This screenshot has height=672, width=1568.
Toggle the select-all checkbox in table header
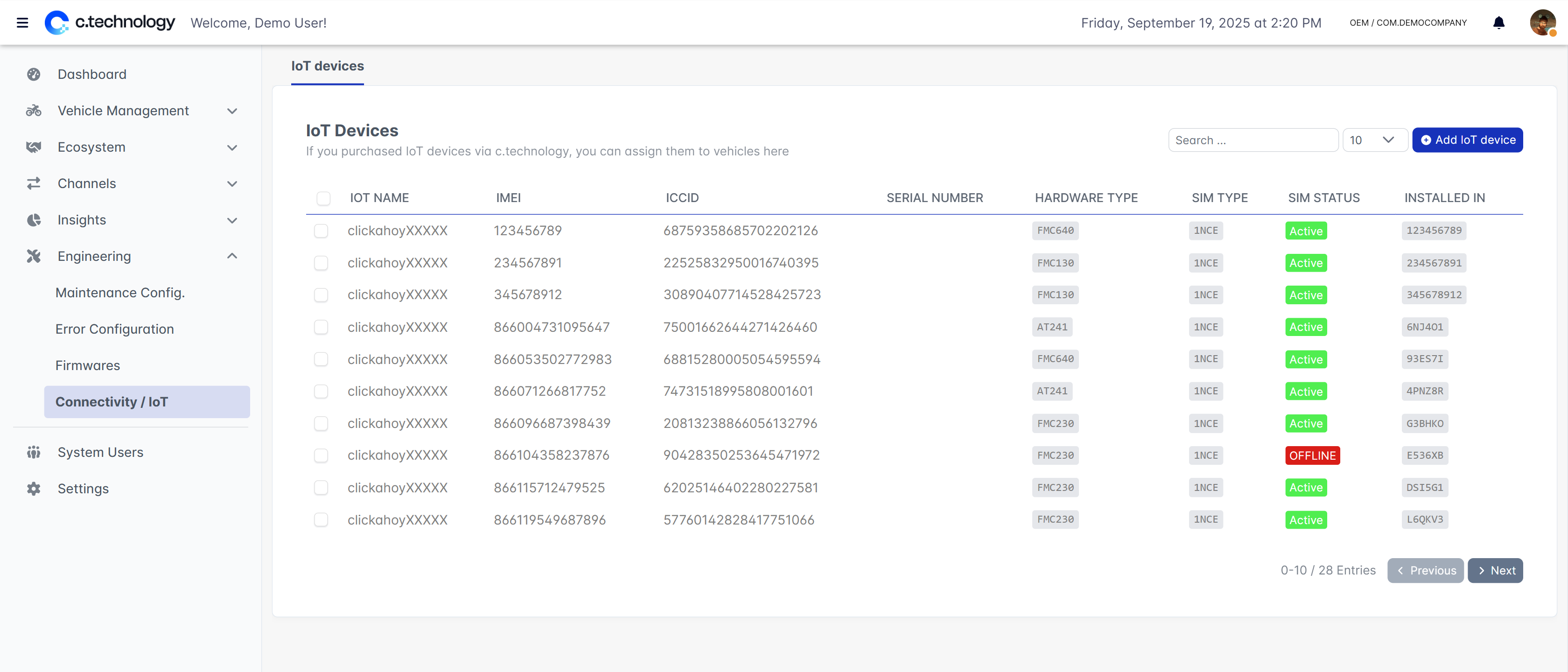pos(323,198)
